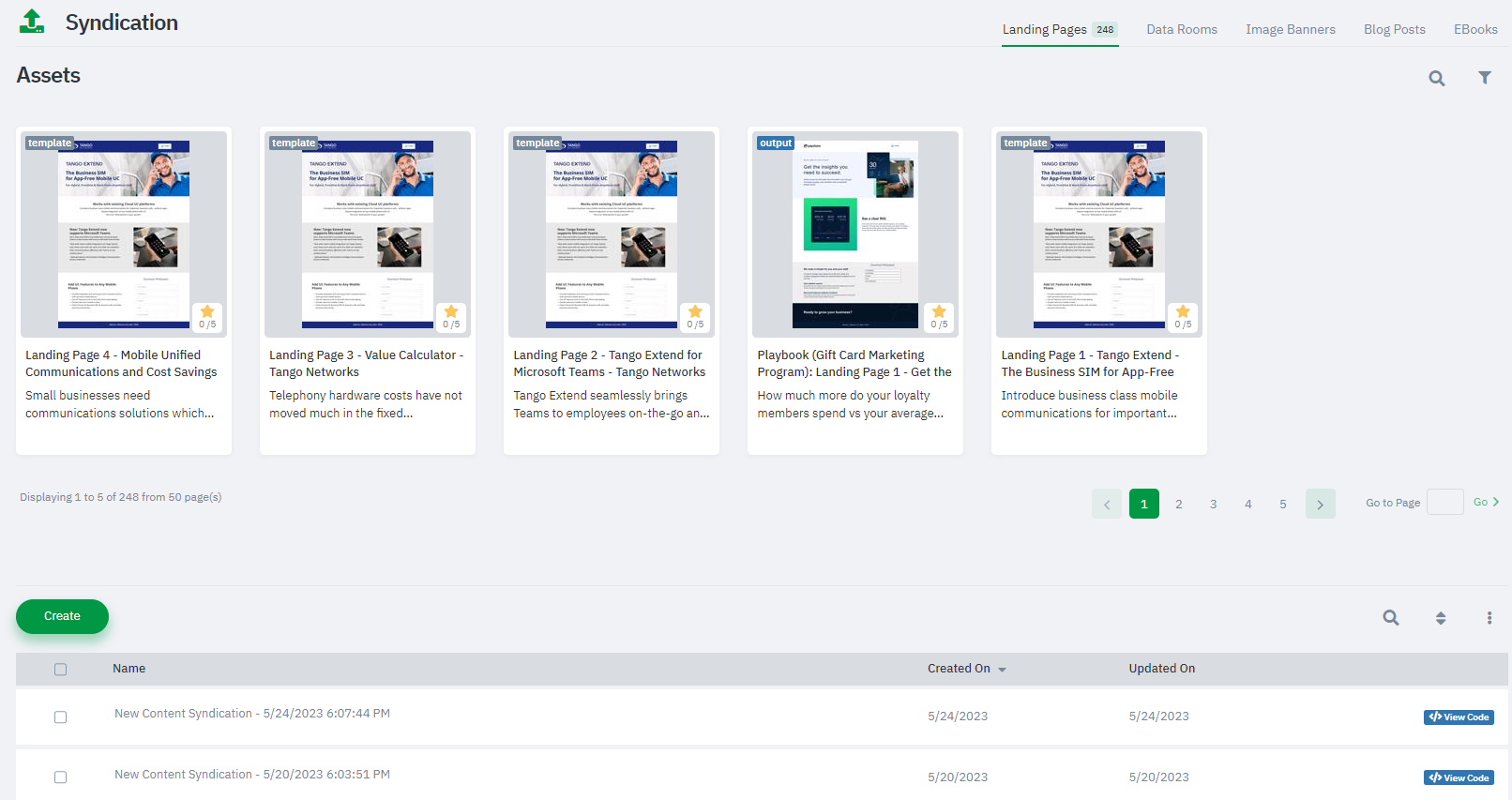Viewport: 1512px width, 800px height.
Task: Open Landing Page 3 Value Calculator thumbnail
Action: coord(368,234)
